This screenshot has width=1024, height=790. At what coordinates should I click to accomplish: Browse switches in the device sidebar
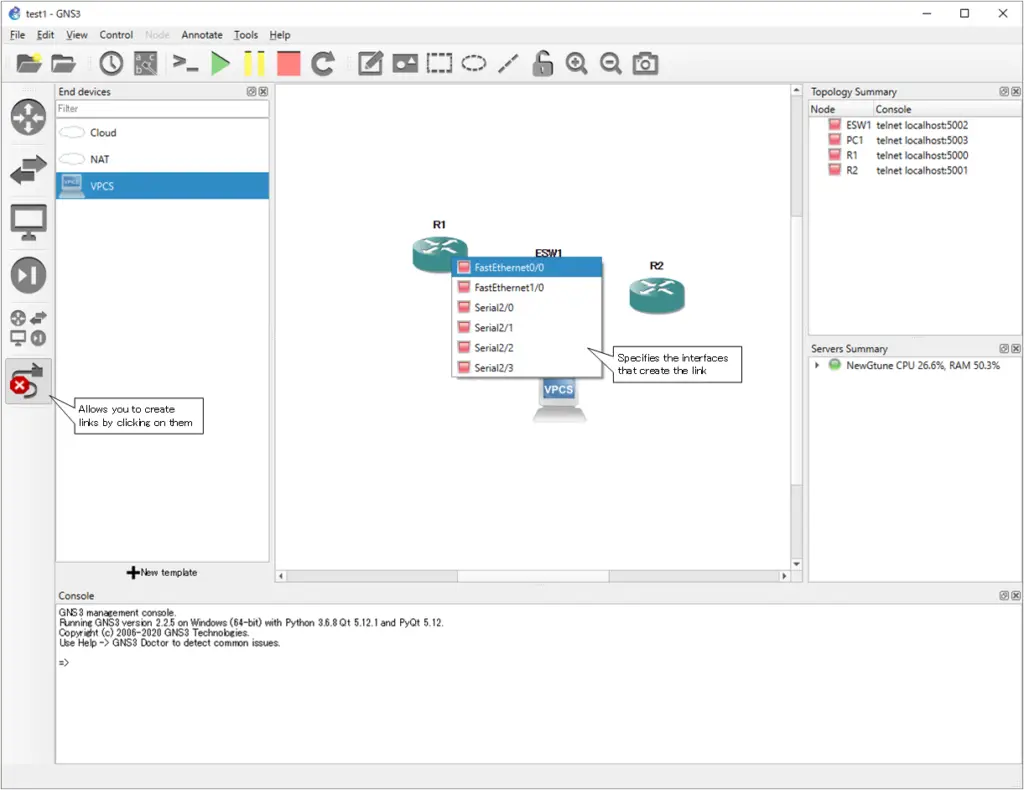pyautogui.click(x=28, y=170)
